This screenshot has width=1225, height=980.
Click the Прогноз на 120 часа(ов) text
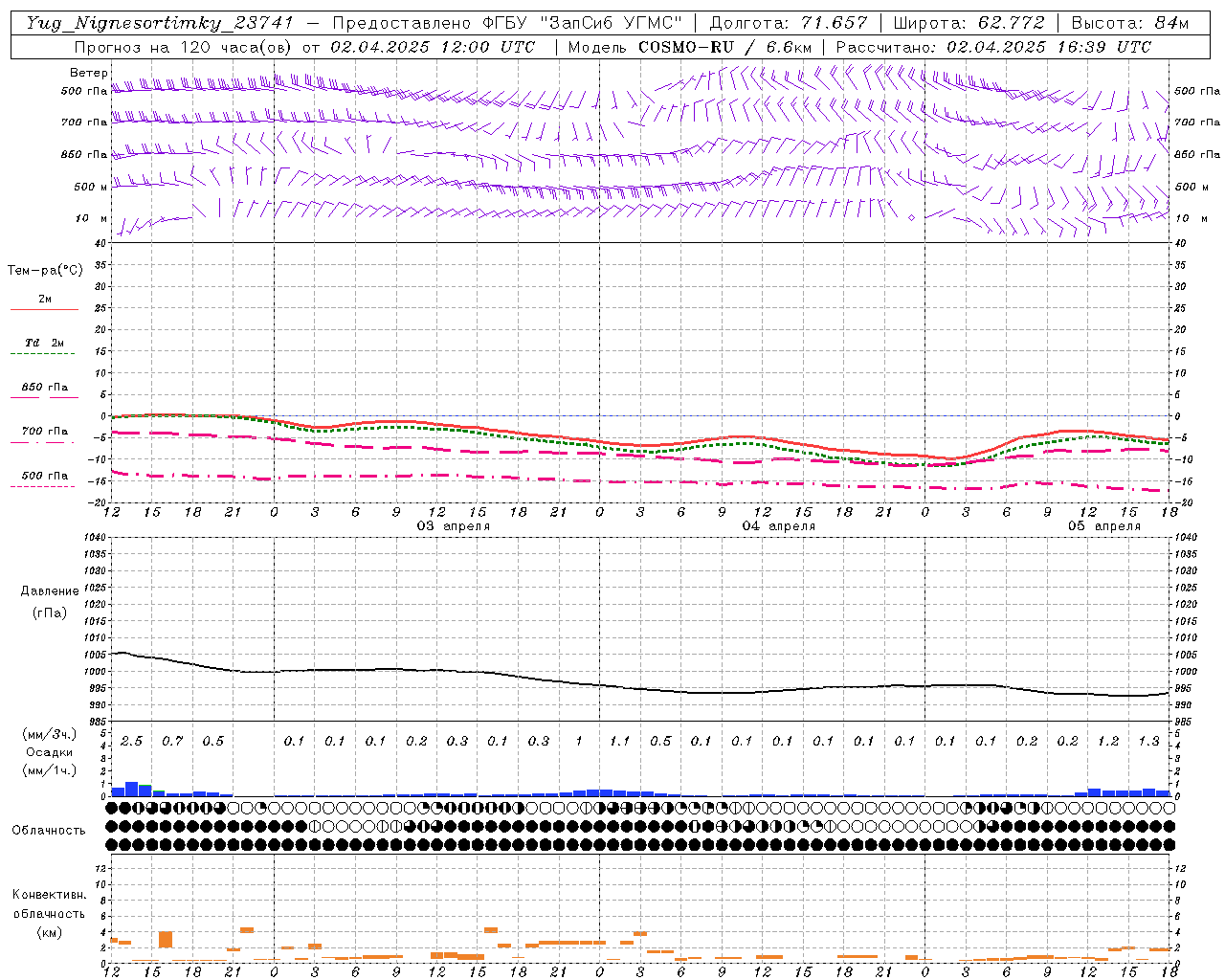183,47
